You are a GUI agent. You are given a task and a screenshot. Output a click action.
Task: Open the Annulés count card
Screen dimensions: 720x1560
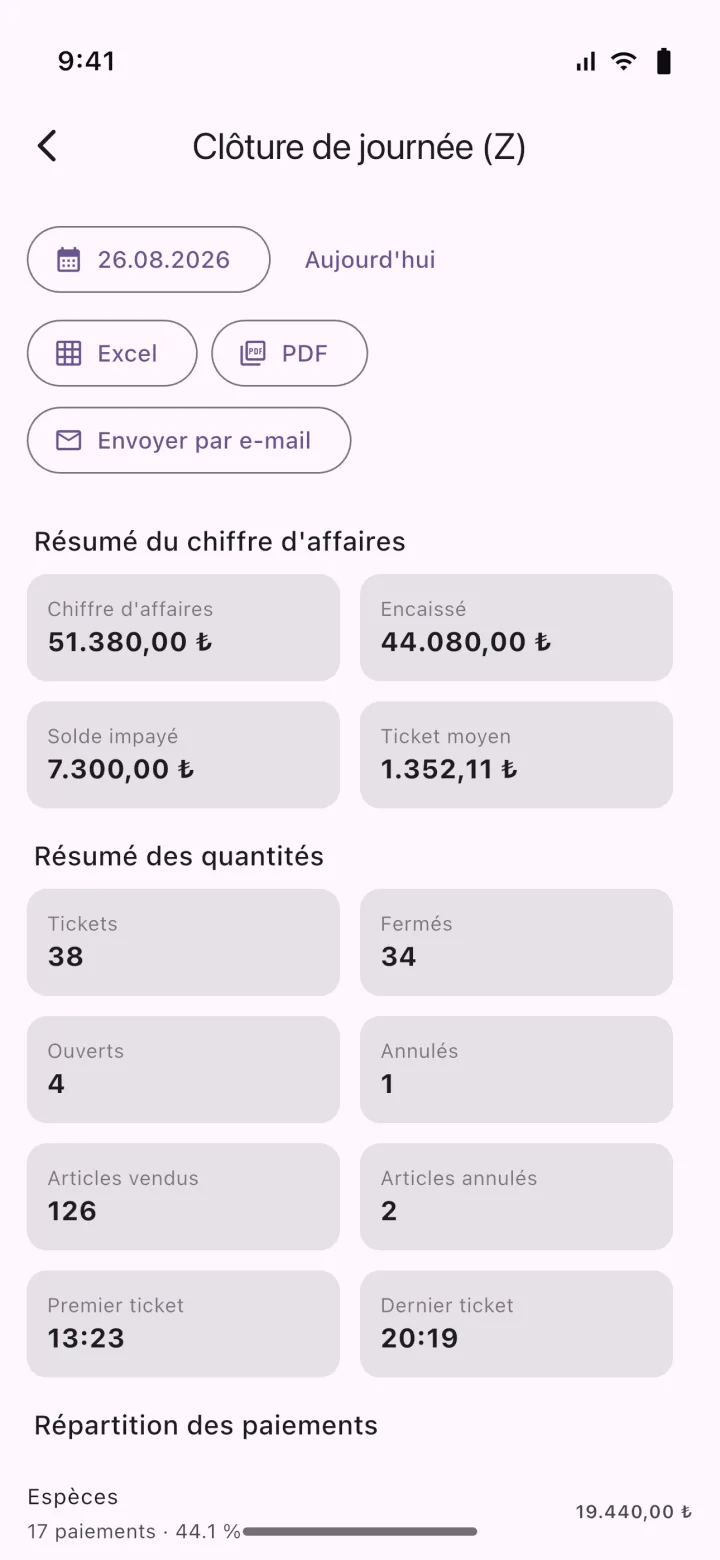click(516, 1069)
